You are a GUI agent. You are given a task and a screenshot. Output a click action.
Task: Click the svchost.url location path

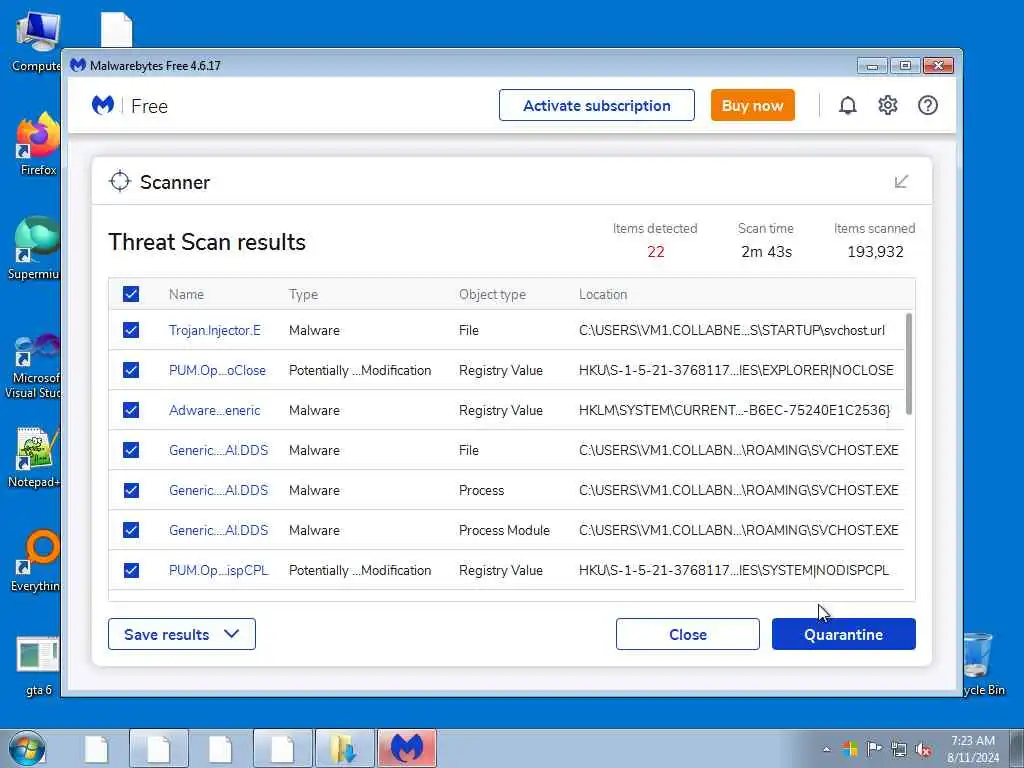731,330
